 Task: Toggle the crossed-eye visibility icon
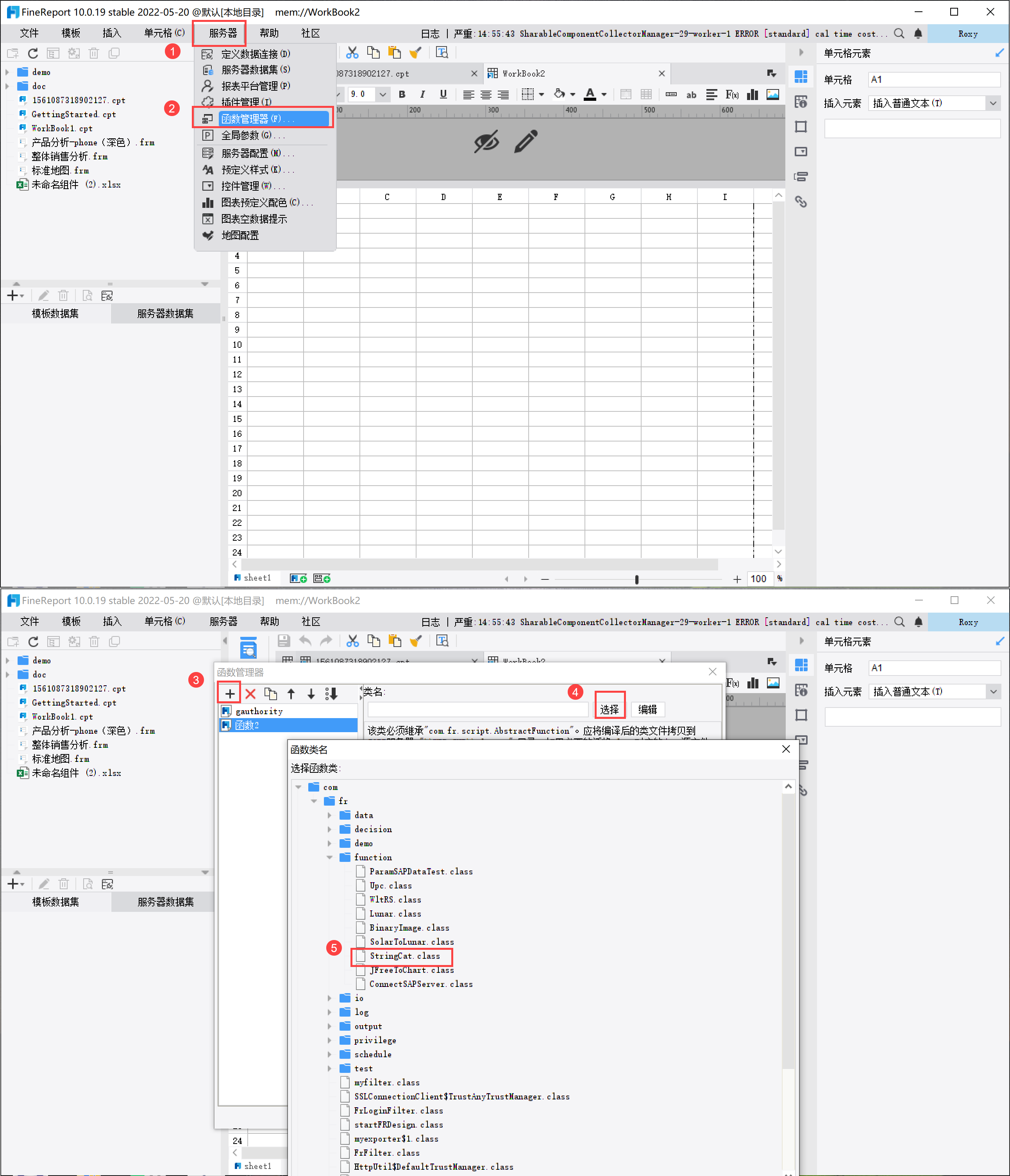486,142
